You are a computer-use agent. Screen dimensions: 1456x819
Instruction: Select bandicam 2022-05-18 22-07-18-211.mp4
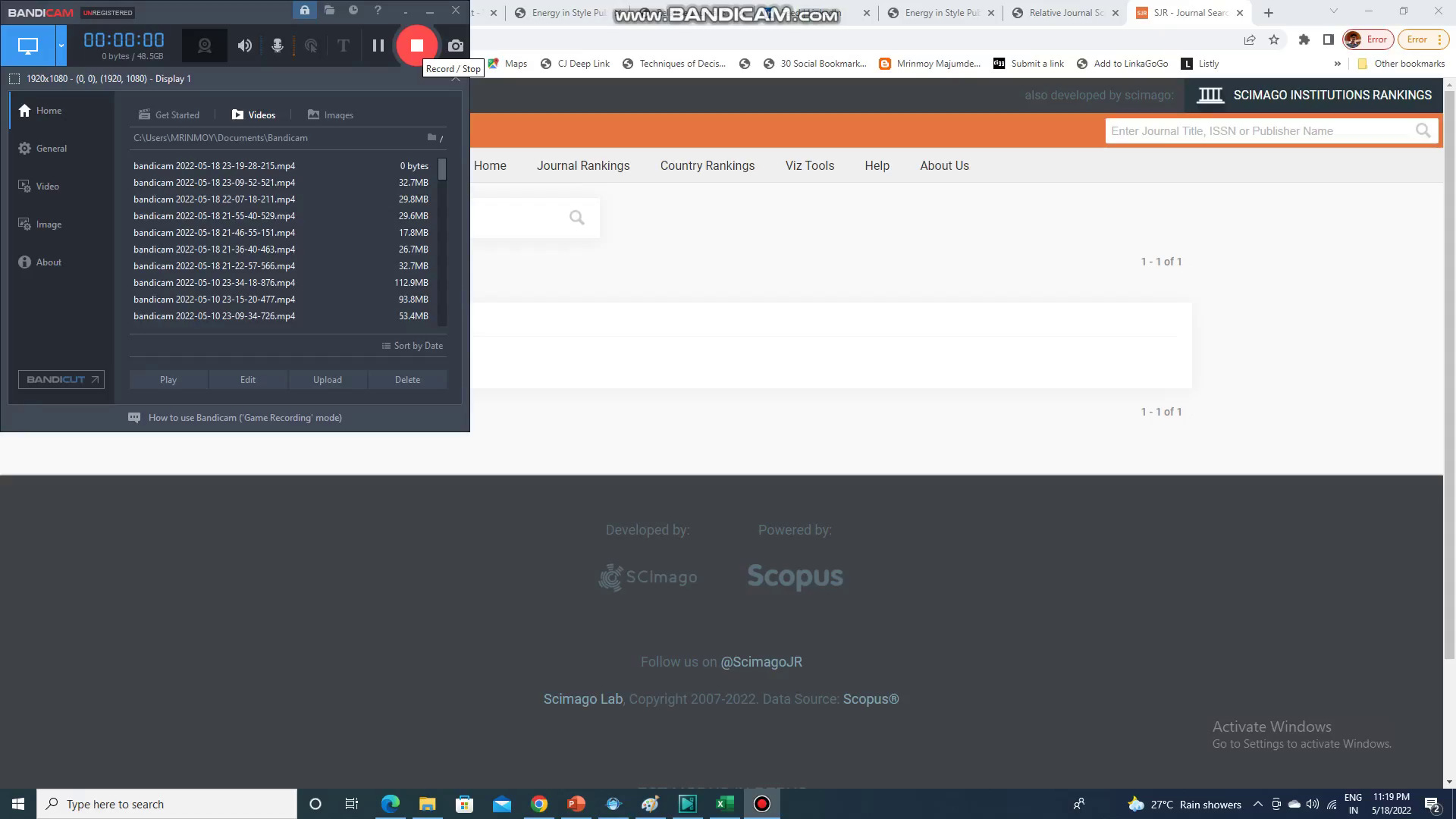(281, 199)
